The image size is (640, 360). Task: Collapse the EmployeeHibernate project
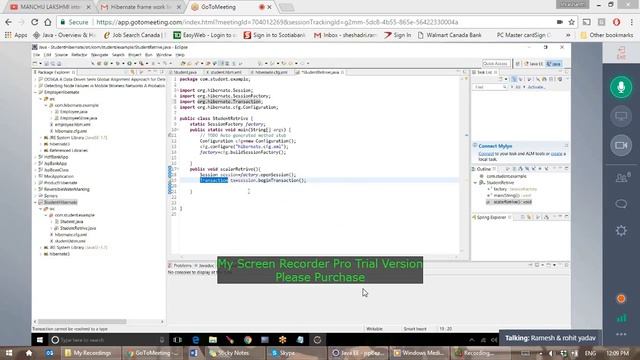coord(36,92)
